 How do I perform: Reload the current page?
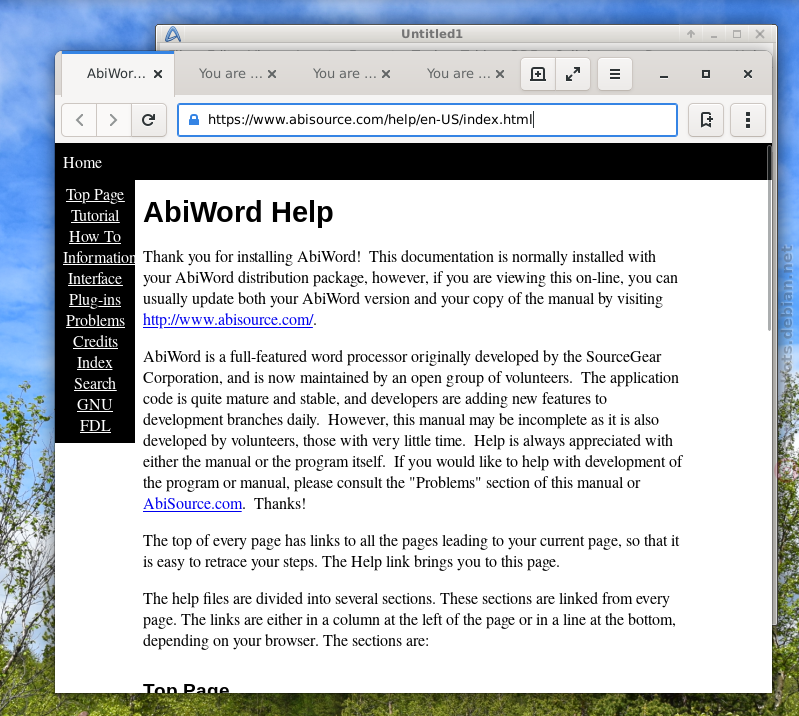149,120
